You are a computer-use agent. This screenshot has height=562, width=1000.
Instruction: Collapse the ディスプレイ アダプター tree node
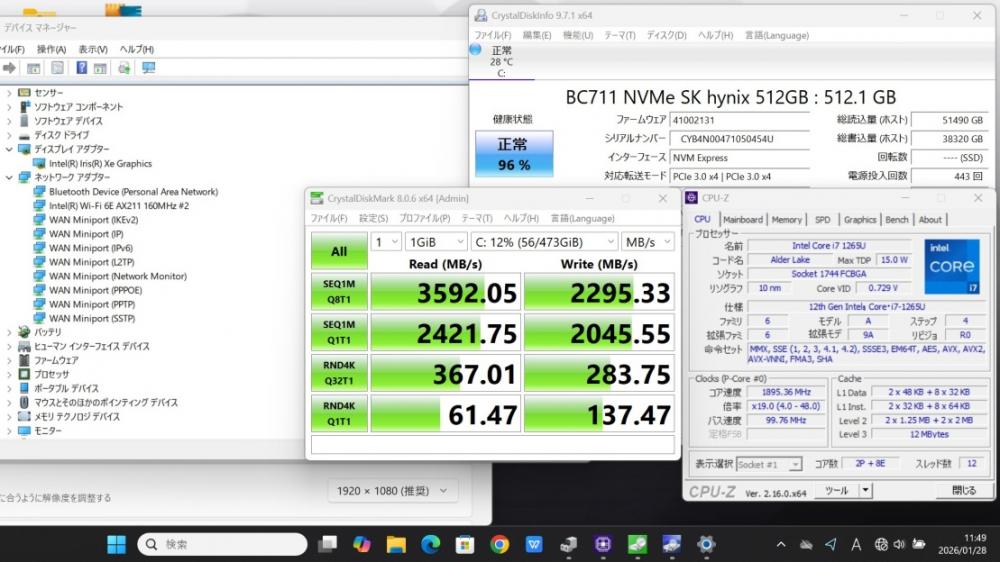[10, 149]
